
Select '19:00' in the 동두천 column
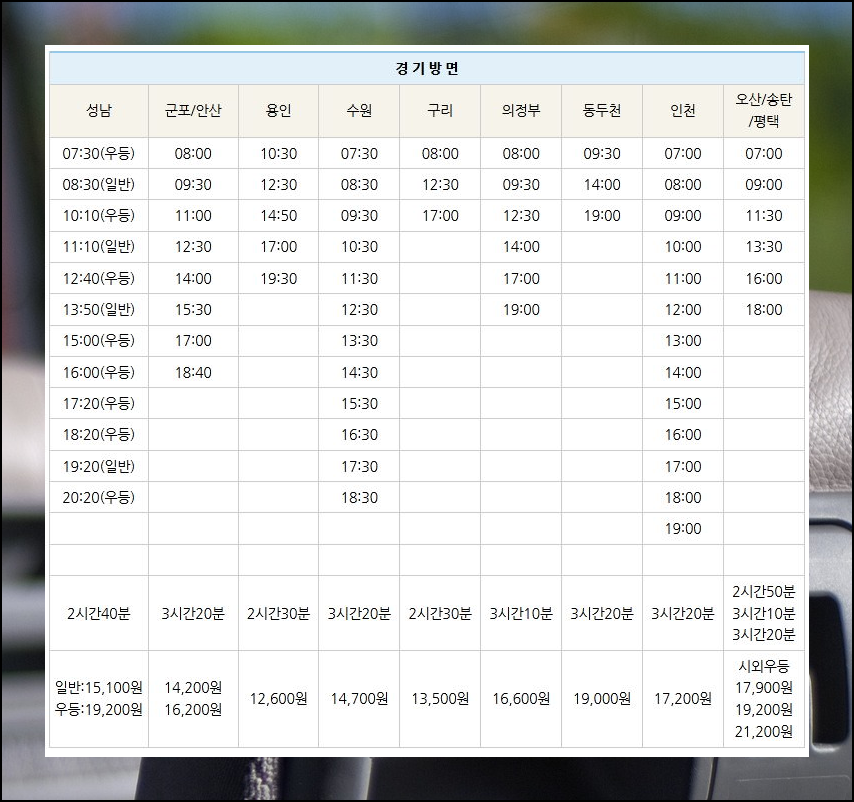click(602, 215)
